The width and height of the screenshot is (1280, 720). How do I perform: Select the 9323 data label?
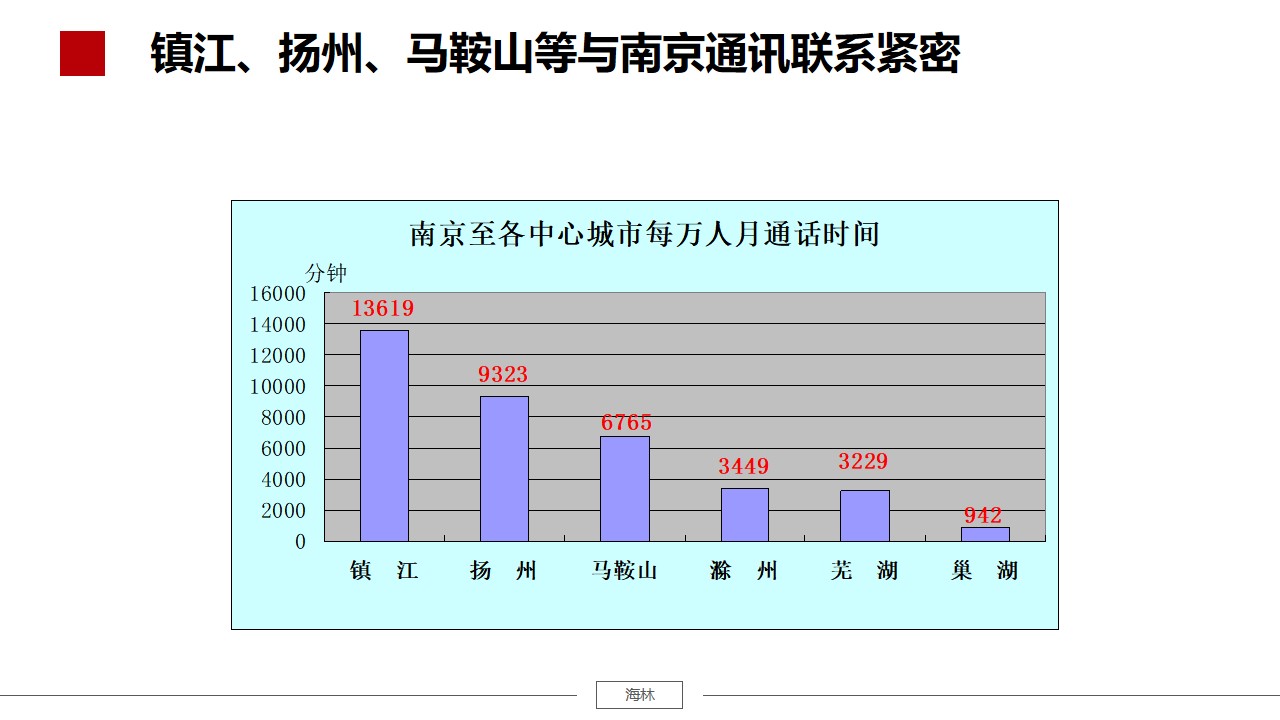(x=503, y=375)
